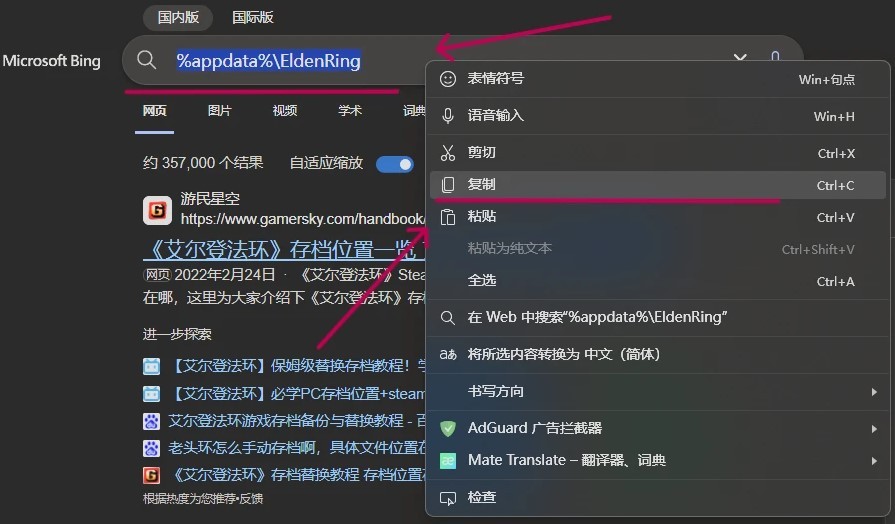The height and width of the screenshot is (524, 895).
Task: Click the scissors cut icon
Action: pos(448,153)
